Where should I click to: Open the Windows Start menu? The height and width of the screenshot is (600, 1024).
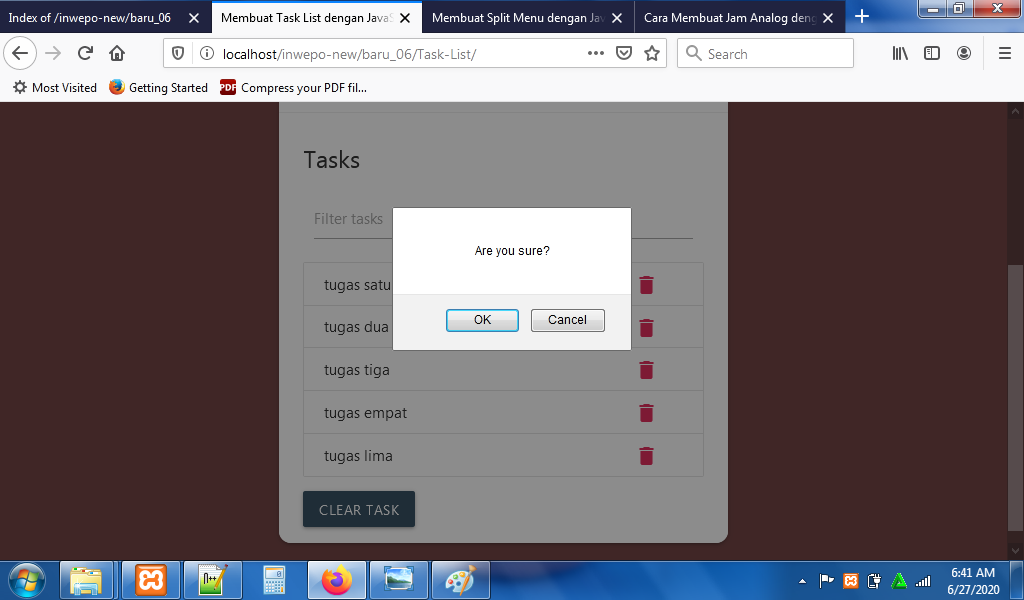pos(27,580)
